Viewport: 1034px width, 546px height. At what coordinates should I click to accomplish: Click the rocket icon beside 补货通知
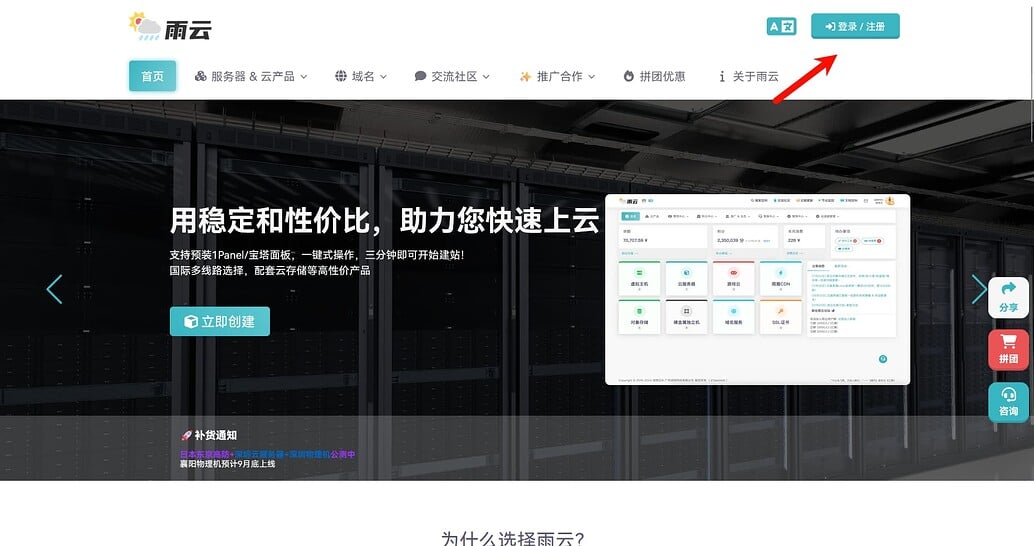[186, 435]
